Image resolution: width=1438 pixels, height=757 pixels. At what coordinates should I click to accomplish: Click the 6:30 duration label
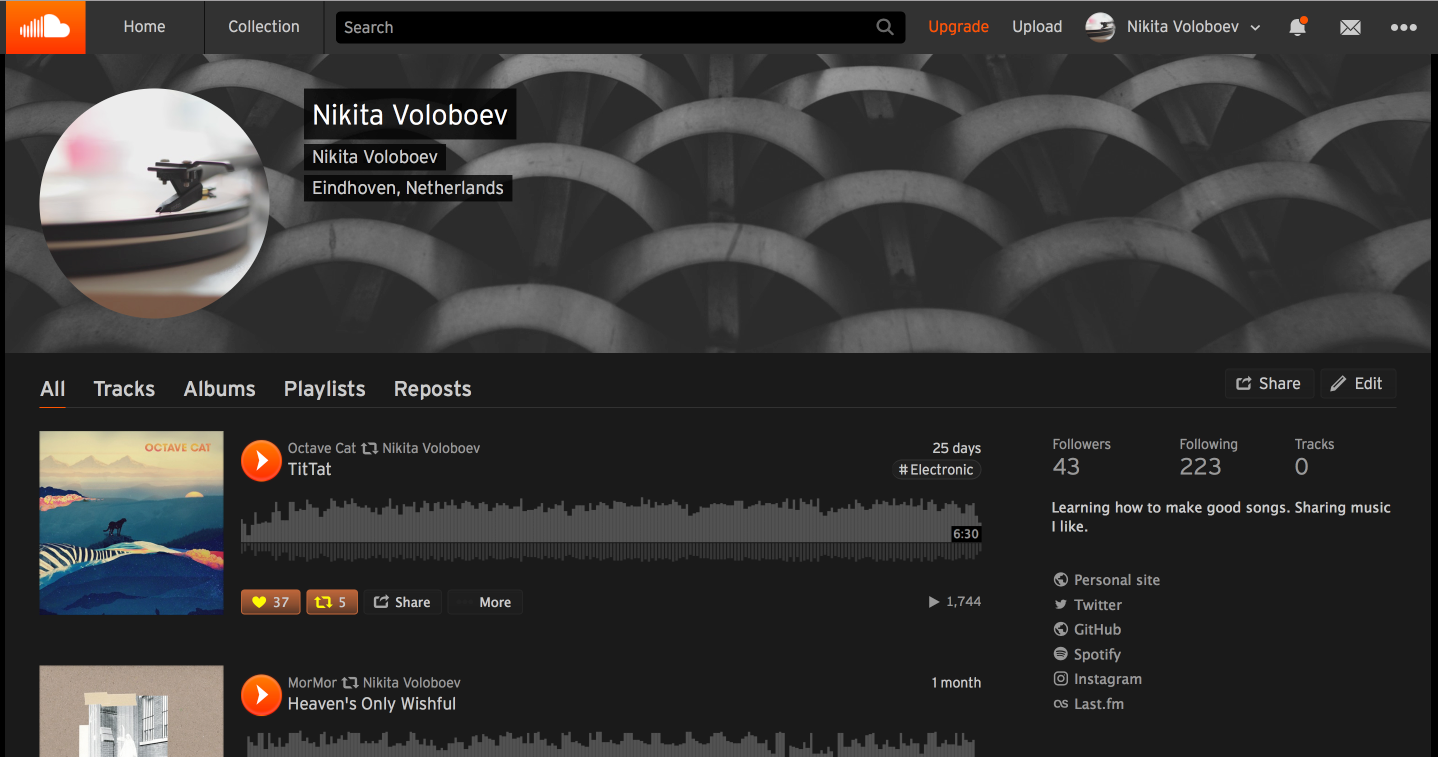[x=966, y=534]
